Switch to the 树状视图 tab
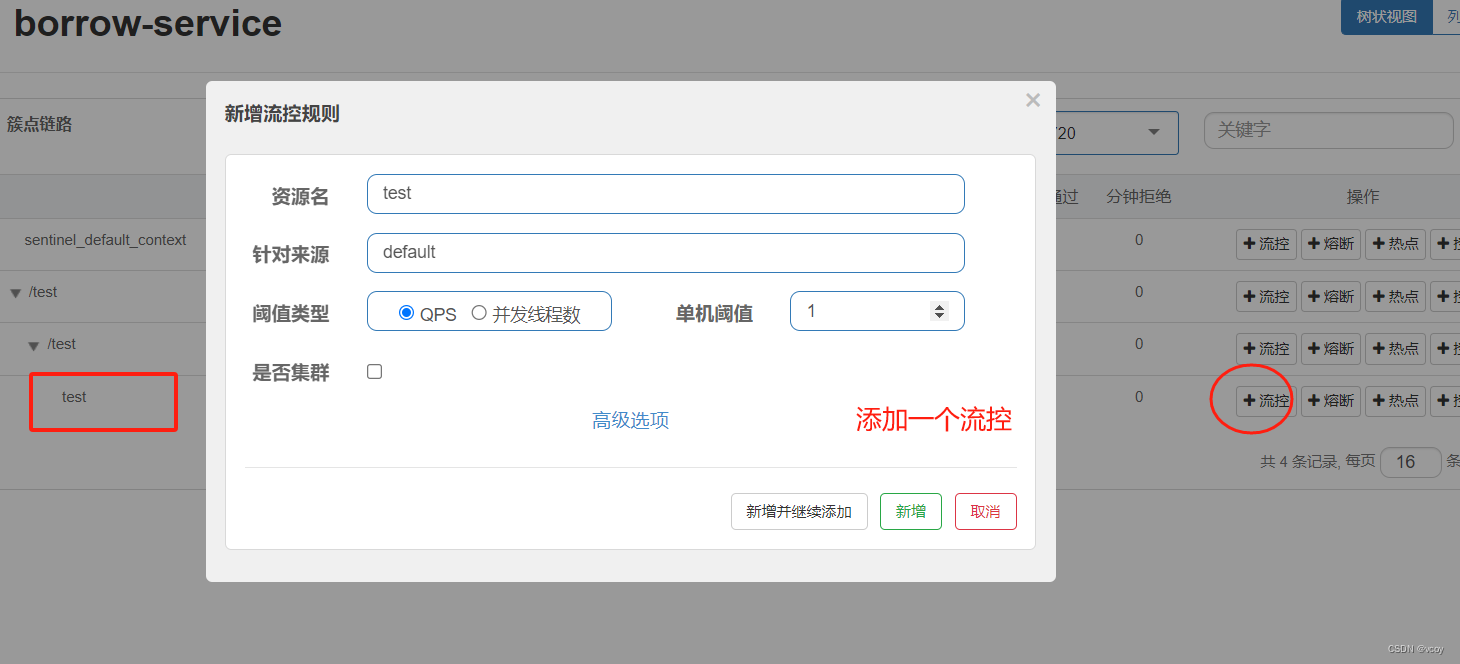Screen dimensions: 1460x664 pos(1386,17)
